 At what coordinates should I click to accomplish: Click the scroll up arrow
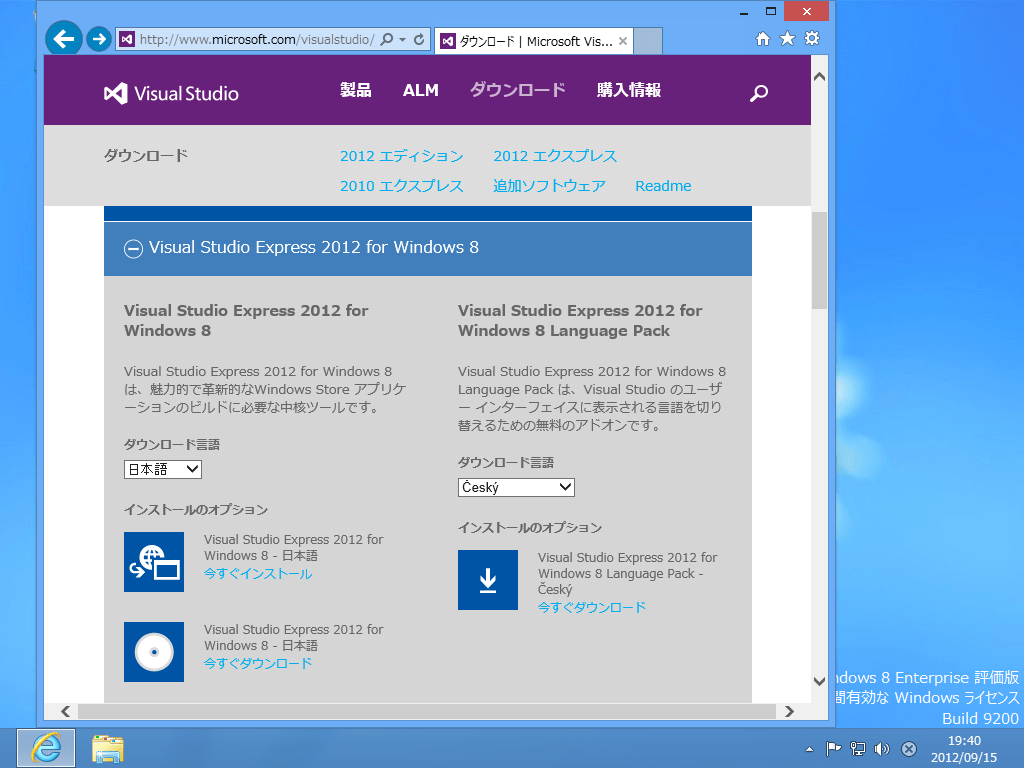point(819,76)
